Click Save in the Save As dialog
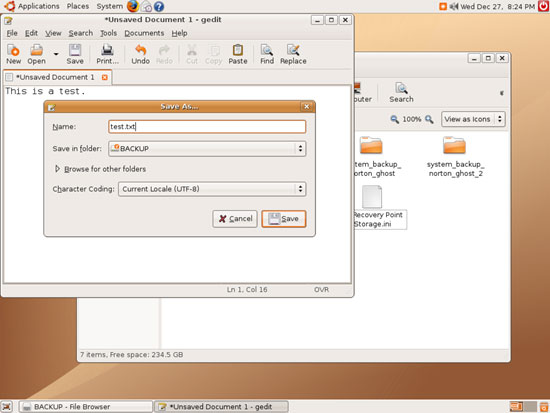 click(284, 219)
